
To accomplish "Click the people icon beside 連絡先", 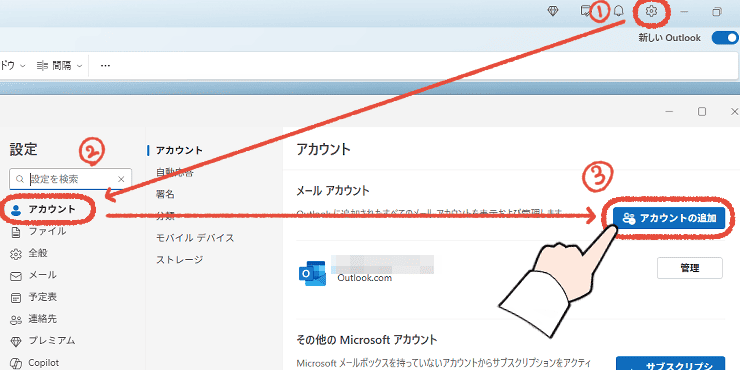I will 16,320.
